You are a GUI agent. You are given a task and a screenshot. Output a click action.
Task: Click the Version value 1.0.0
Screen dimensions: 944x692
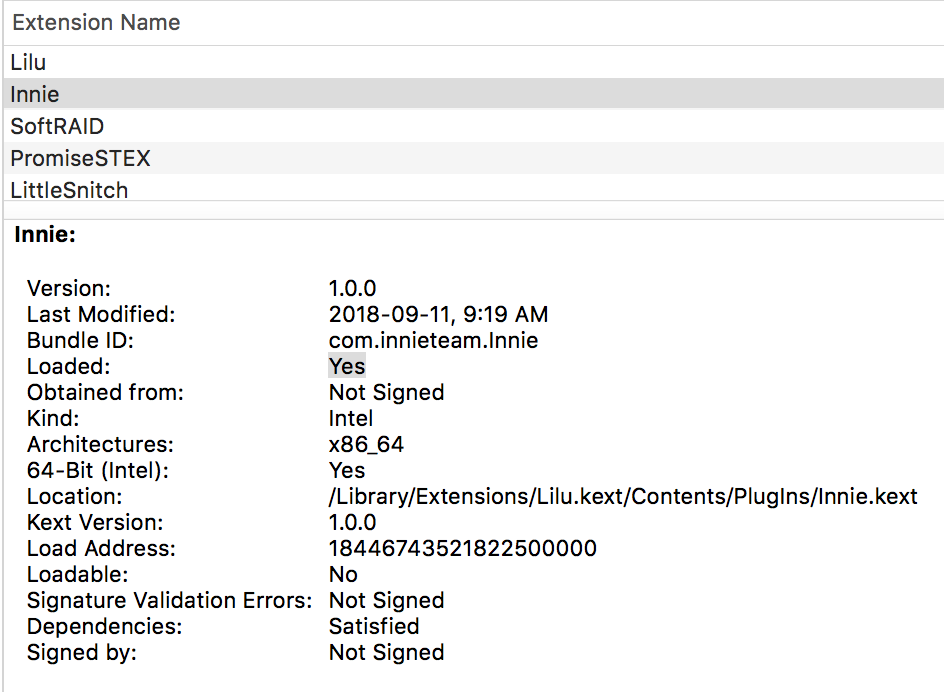click(352, 288)
